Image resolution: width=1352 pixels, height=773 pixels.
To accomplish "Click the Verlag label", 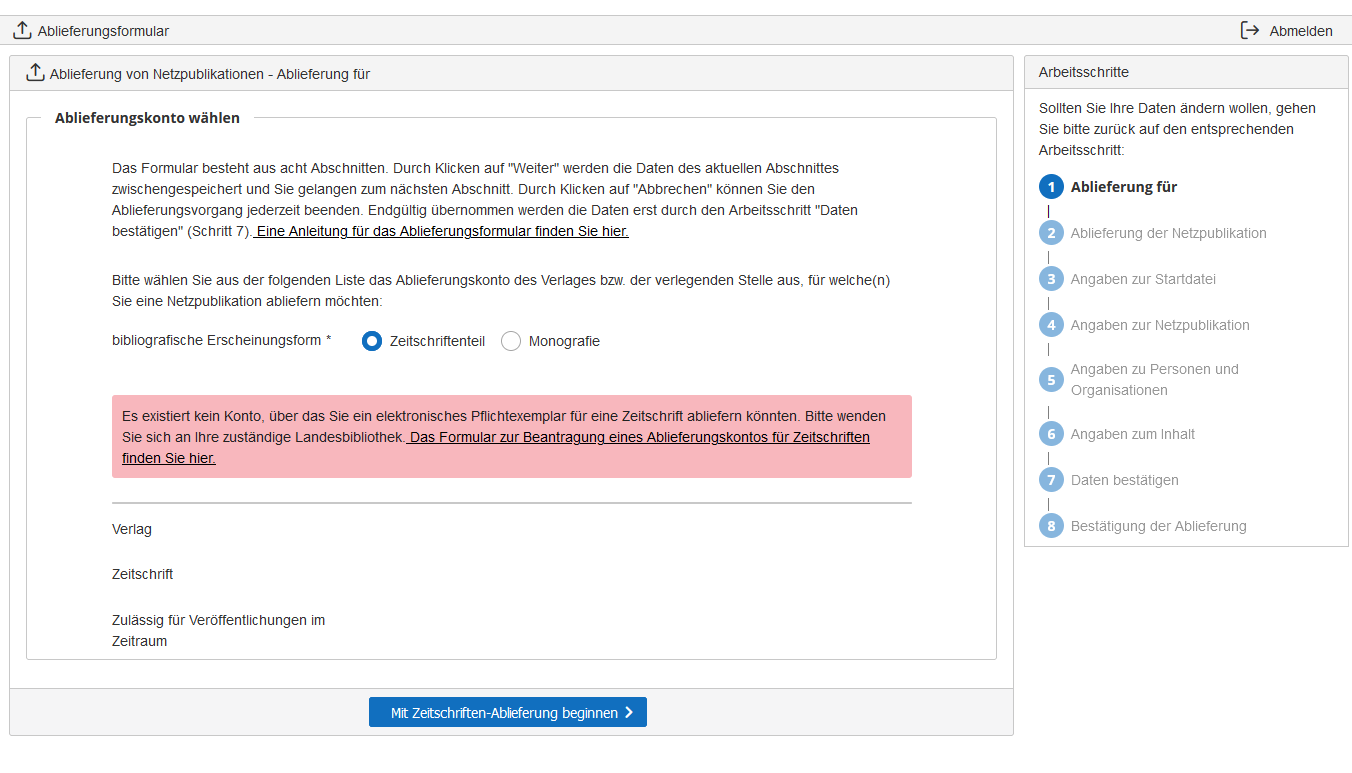I will click(x=132, y=529).
